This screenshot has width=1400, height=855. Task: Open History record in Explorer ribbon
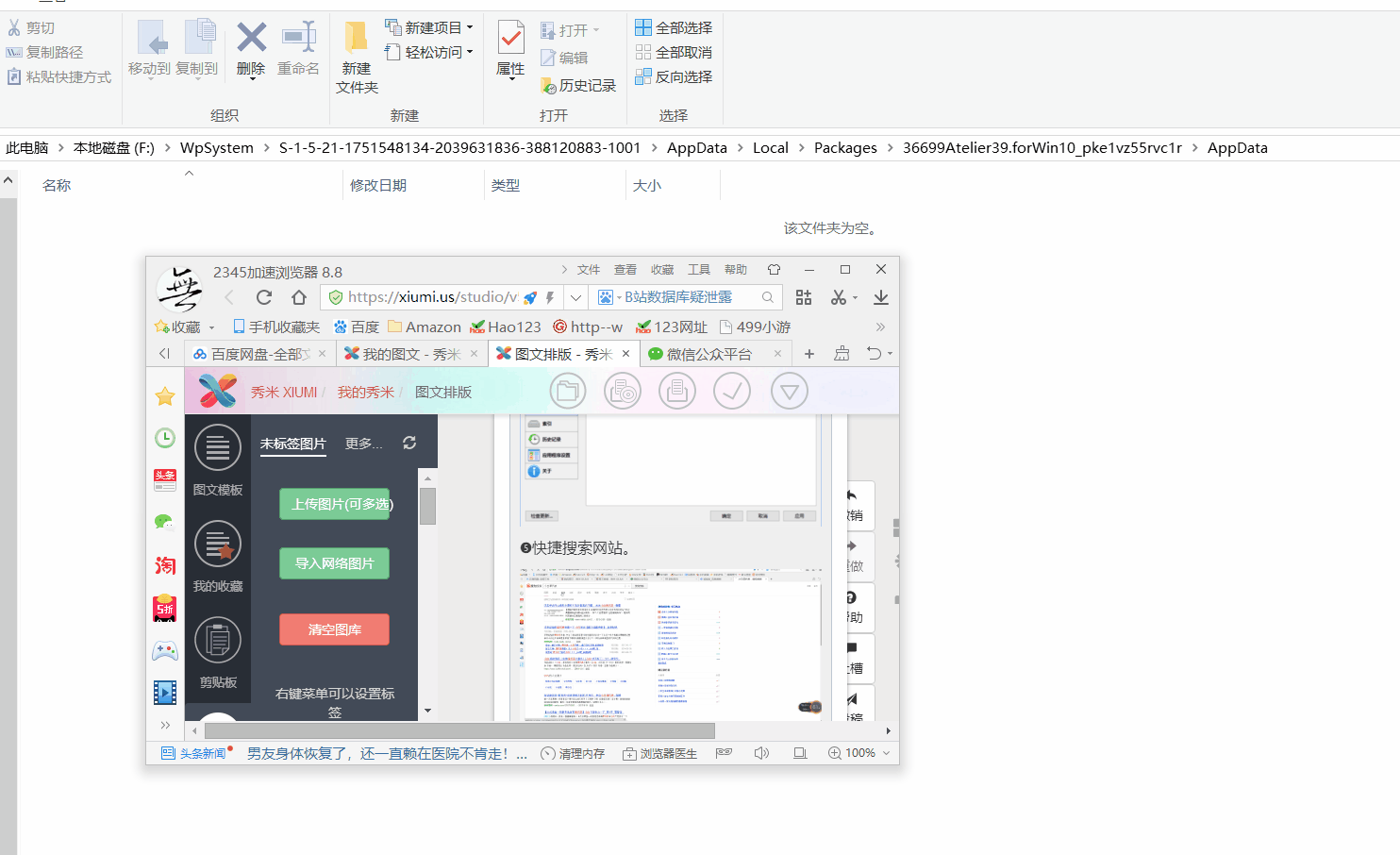578,86
